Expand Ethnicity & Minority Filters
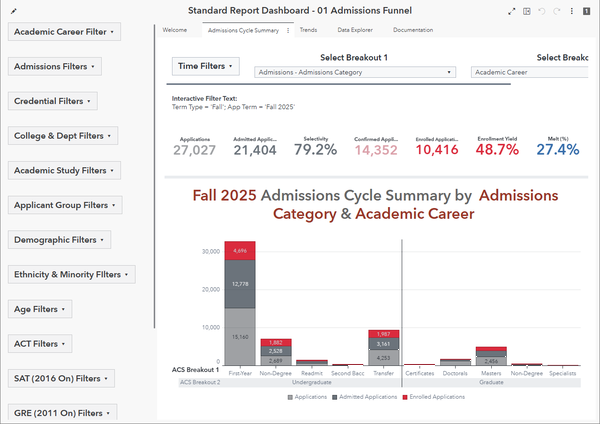Image resolution: width=600 pixels, height=424 pixels. (72, 275)
